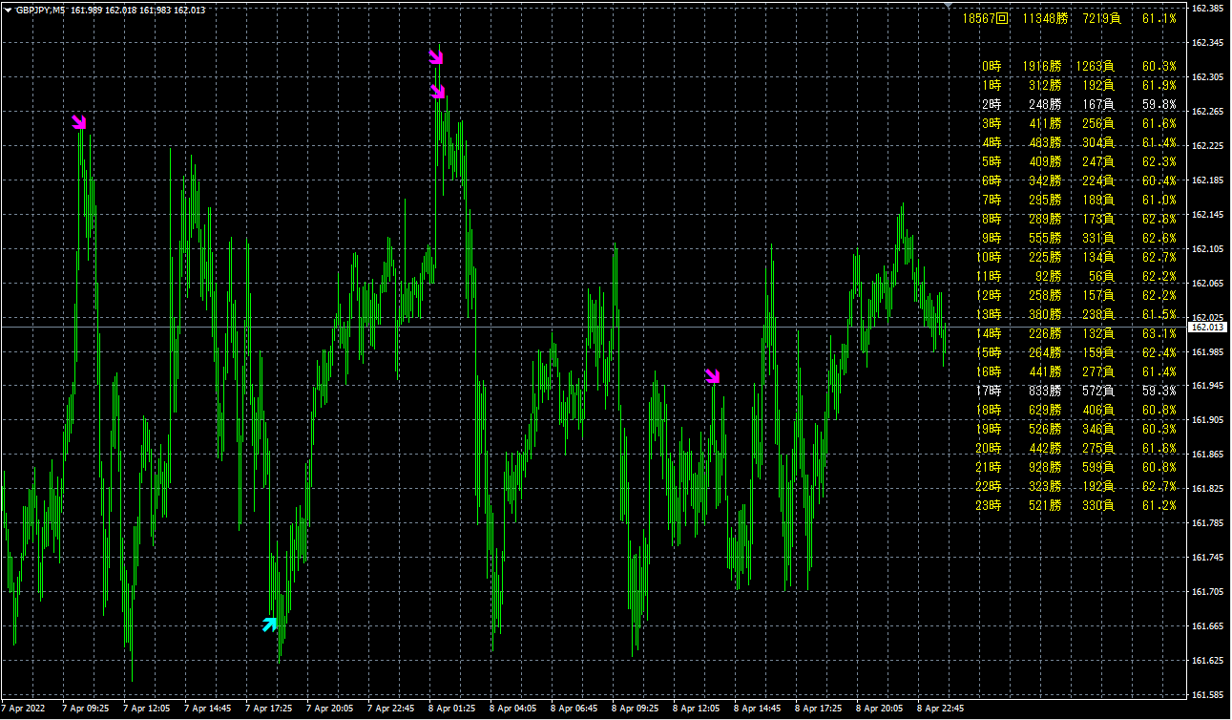Image resolution: width=1232 pixels, height=720 pixels.
Task: Click the 161.585 price scale label
Action: click(1209, 694)
